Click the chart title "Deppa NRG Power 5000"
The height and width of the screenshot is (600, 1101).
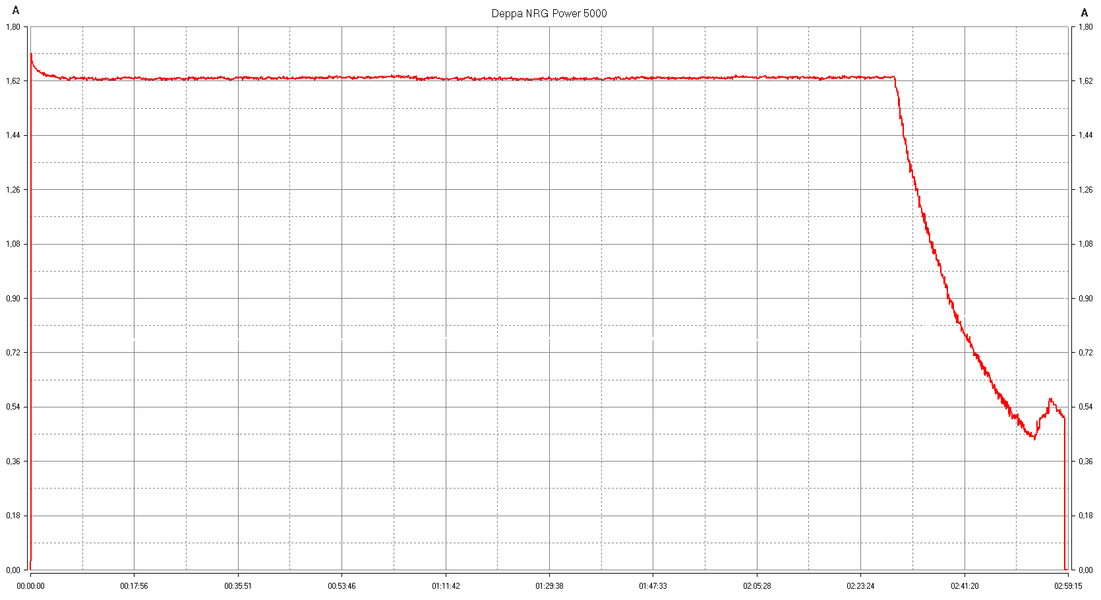[549, 13]
